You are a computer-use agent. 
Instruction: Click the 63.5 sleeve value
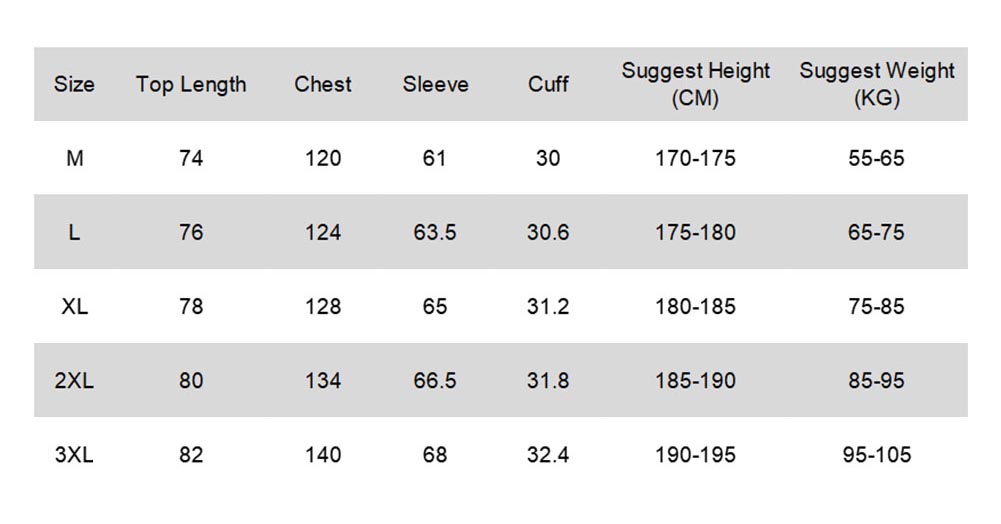(435, 232)
